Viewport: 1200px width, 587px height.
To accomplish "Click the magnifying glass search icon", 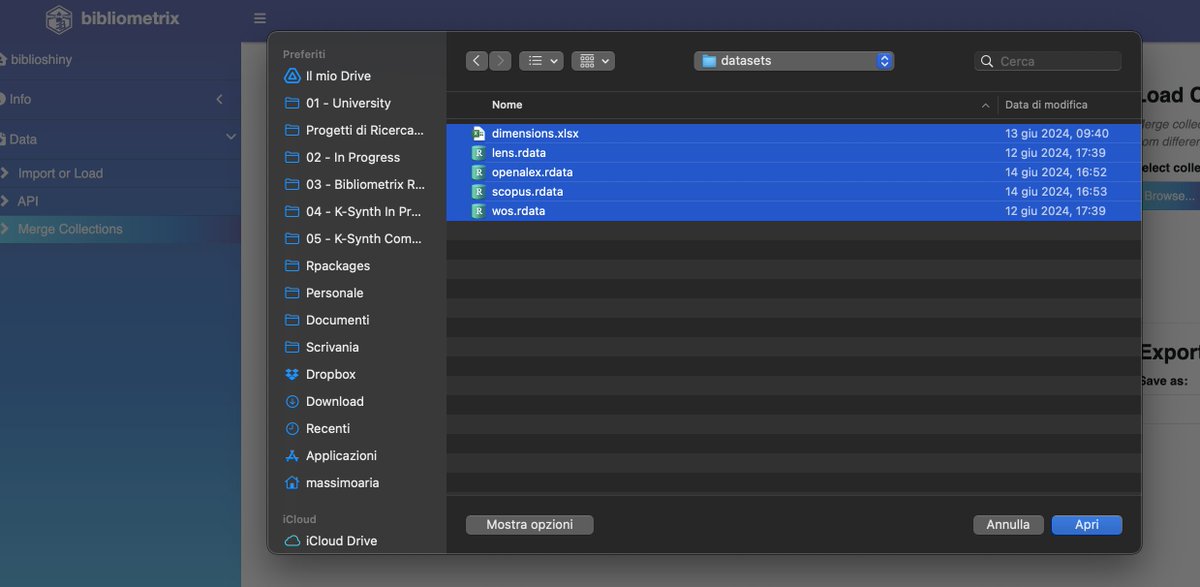I will pyautogui.click(x=987, y=61).
